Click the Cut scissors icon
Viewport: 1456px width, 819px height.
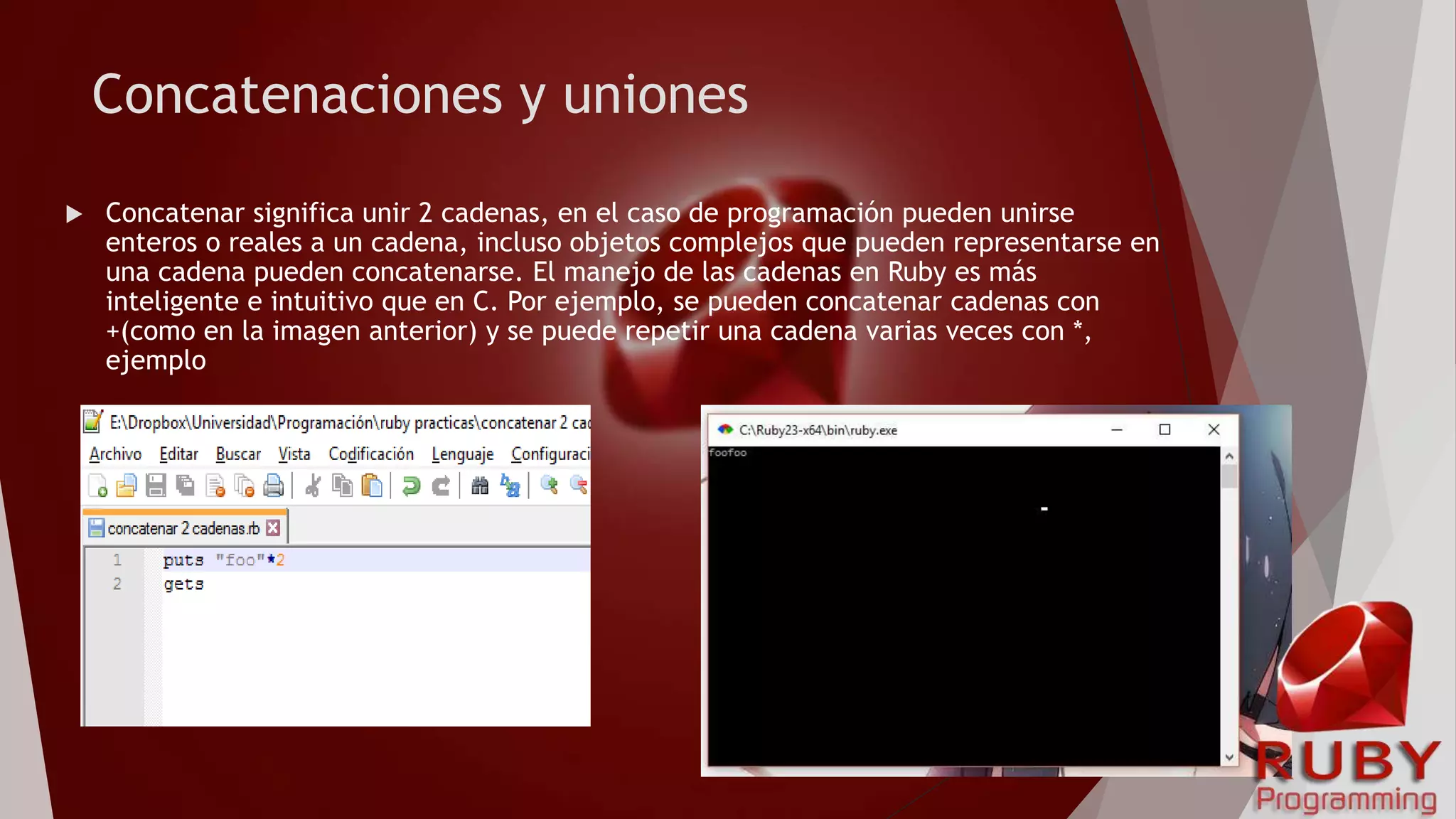[x=312, y=486]
